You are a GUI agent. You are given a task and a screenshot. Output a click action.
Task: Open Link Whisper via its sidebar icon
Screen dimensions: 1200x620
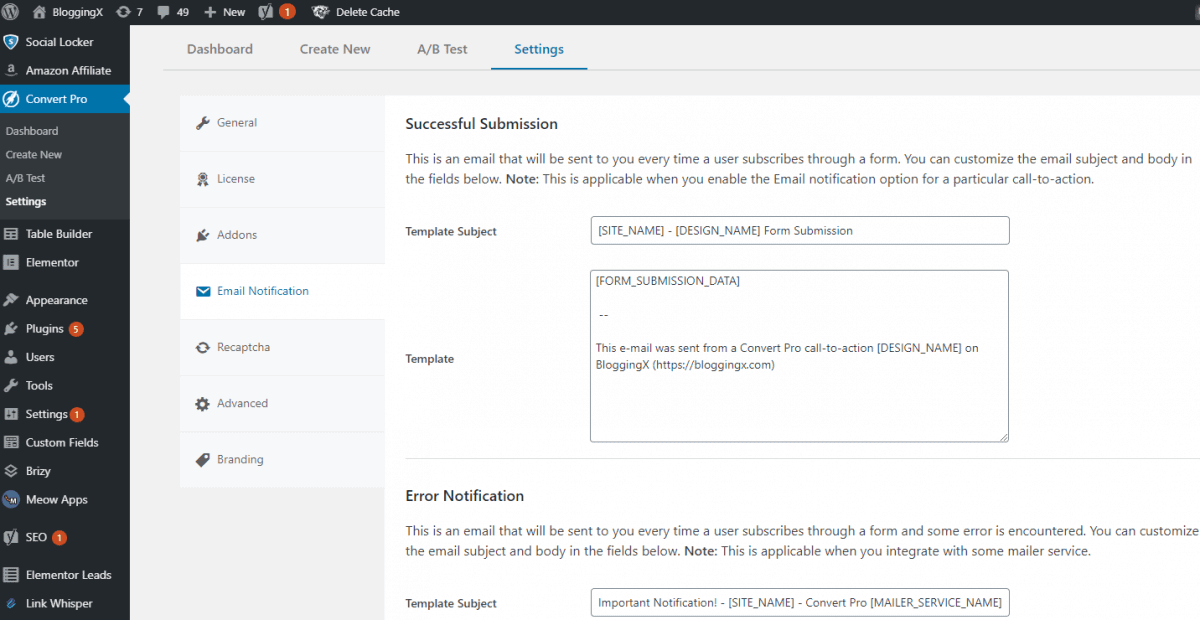coord(11,604)
